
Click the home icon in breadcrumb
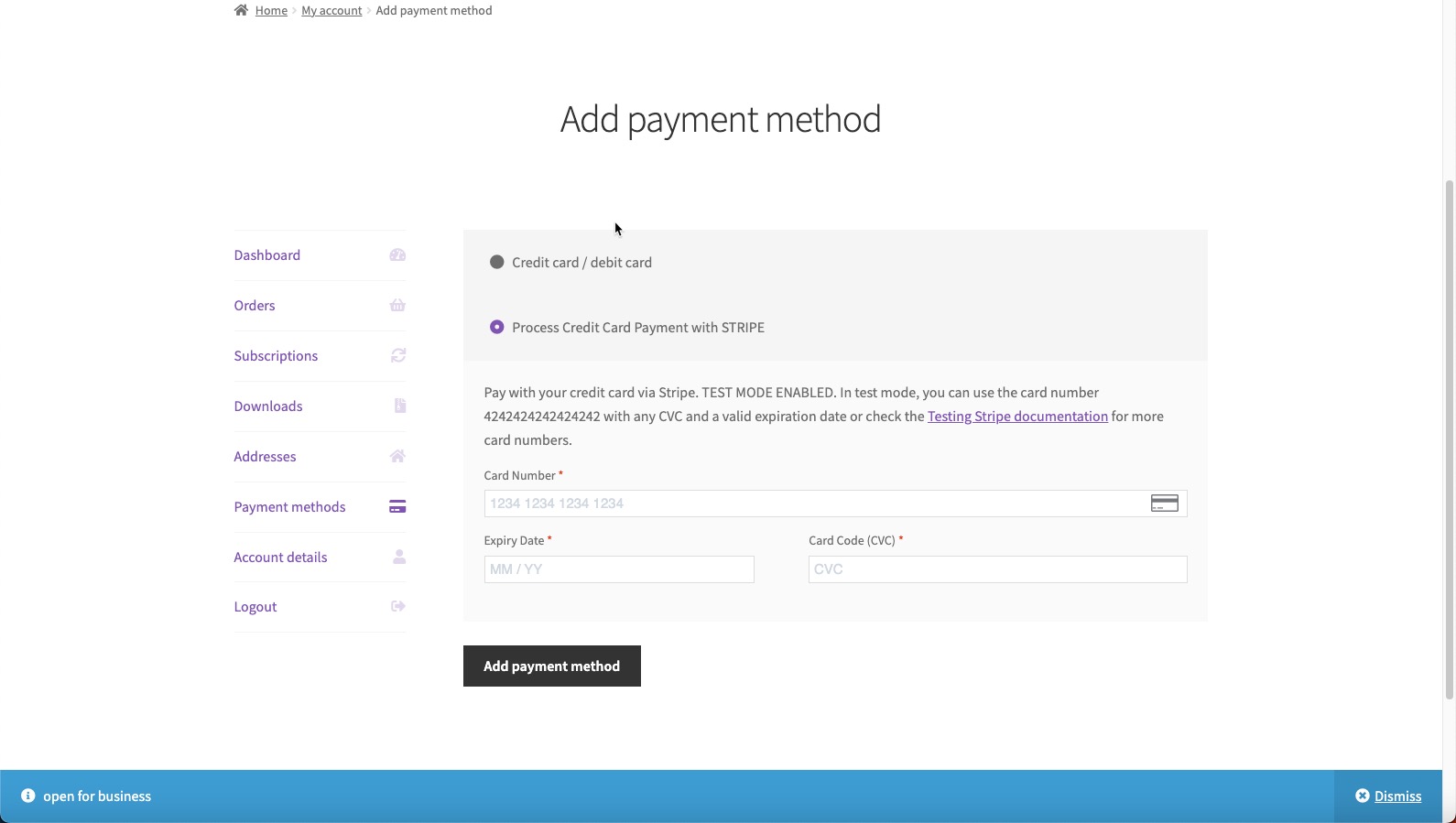click(241, 10)
